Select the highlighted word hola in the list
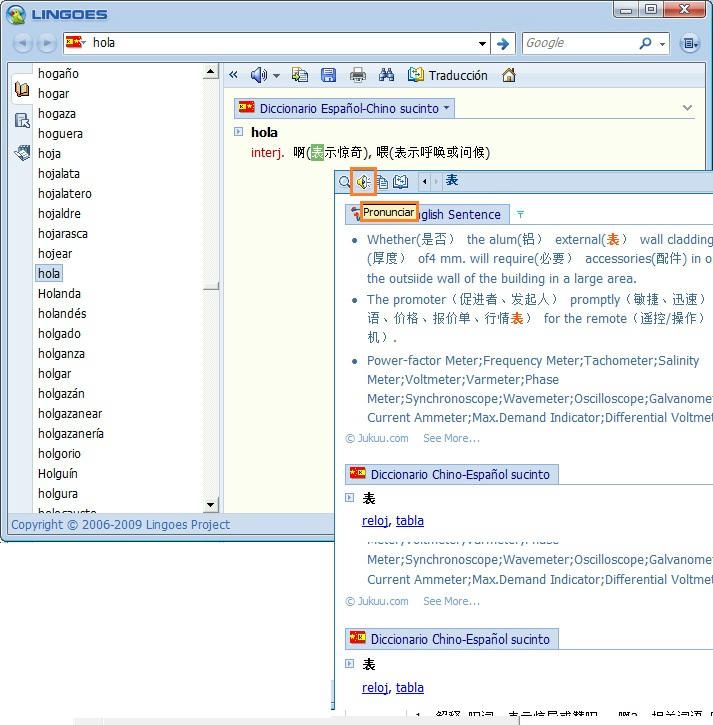Screen dimensions: 713x725 (x=49, y=273)
